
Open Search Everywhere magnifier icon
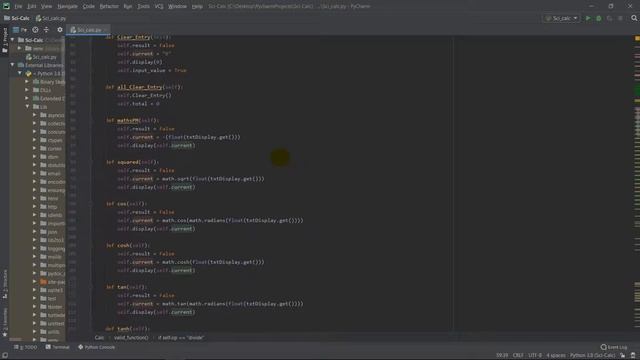click(634, 18)
